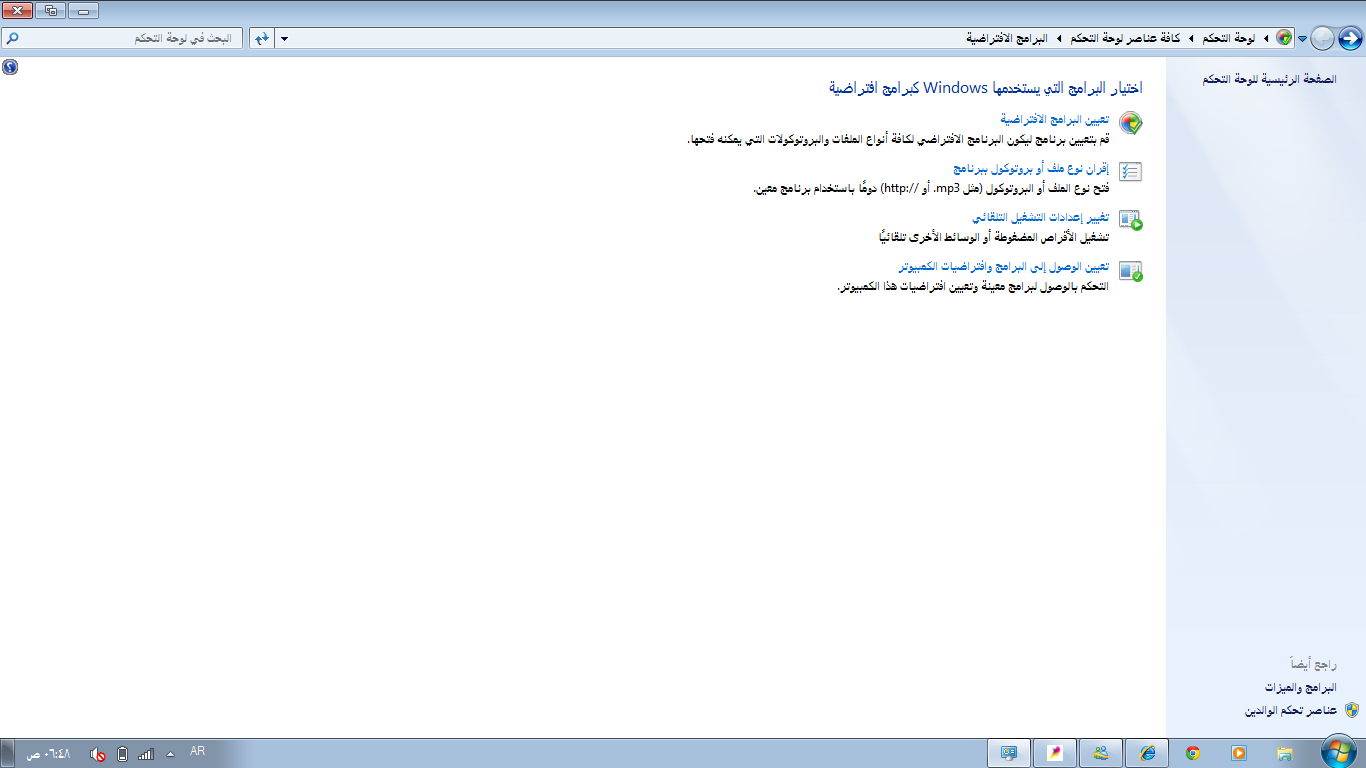Launch Windows Media Player from the taskbar

tap(1238, 753)
